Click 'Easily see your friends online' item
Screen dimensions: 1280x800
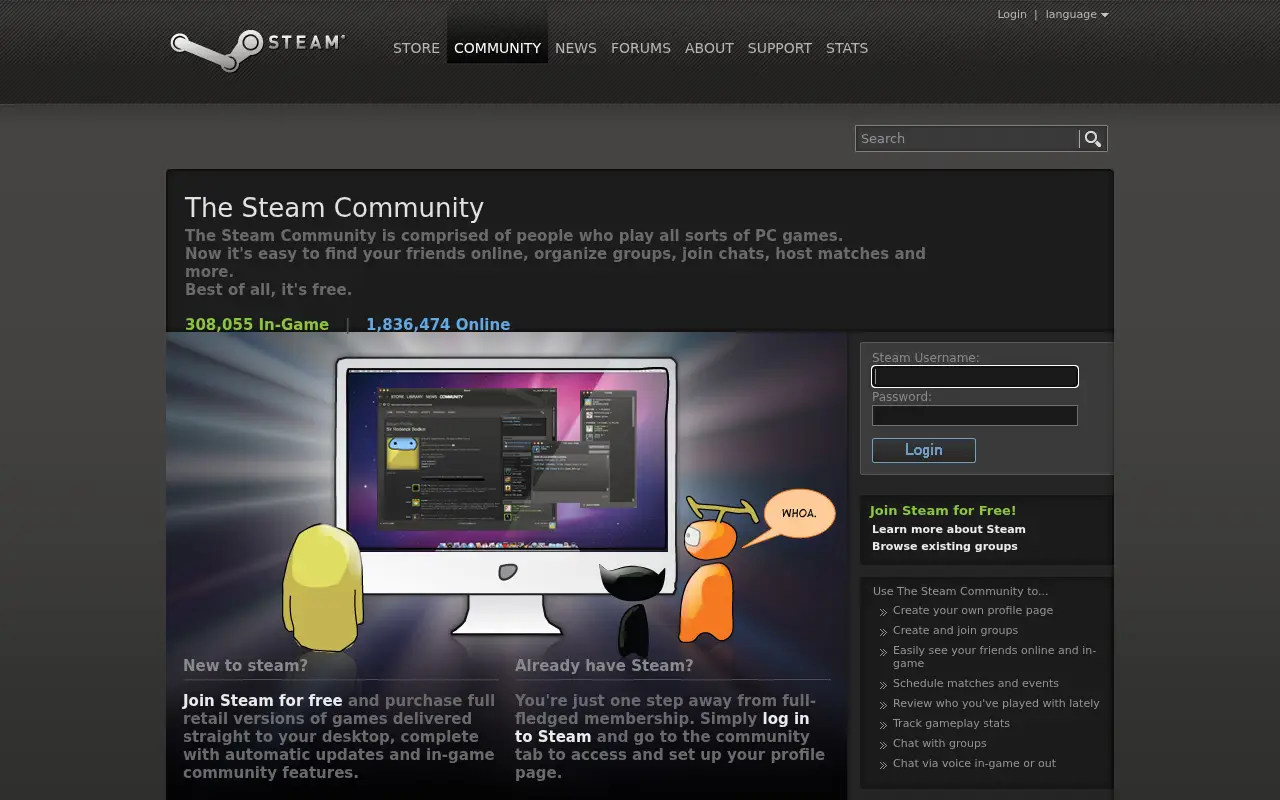click(x=994, y=656)
